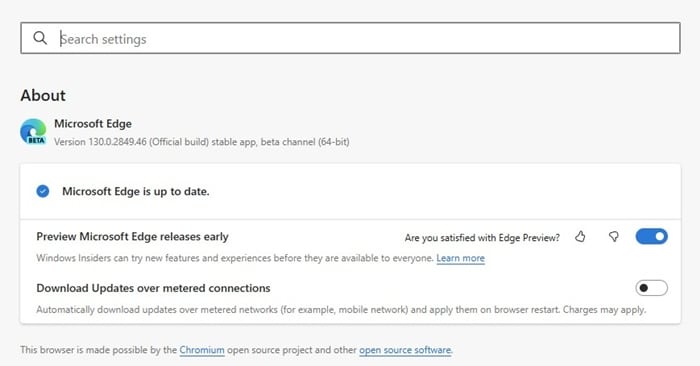Click the Search settings input field
This screenshot has width=700, height=366.
coord(350,38)
